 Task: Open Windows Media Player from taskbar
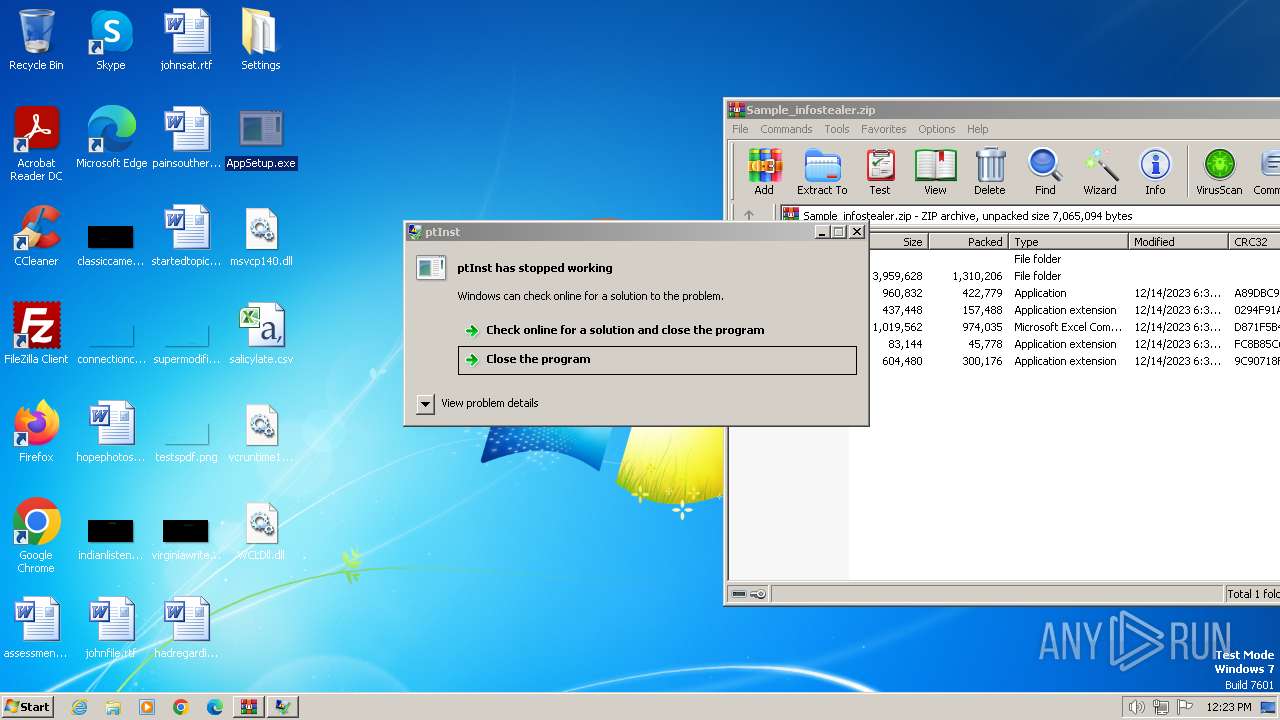[x=147, y=707]
